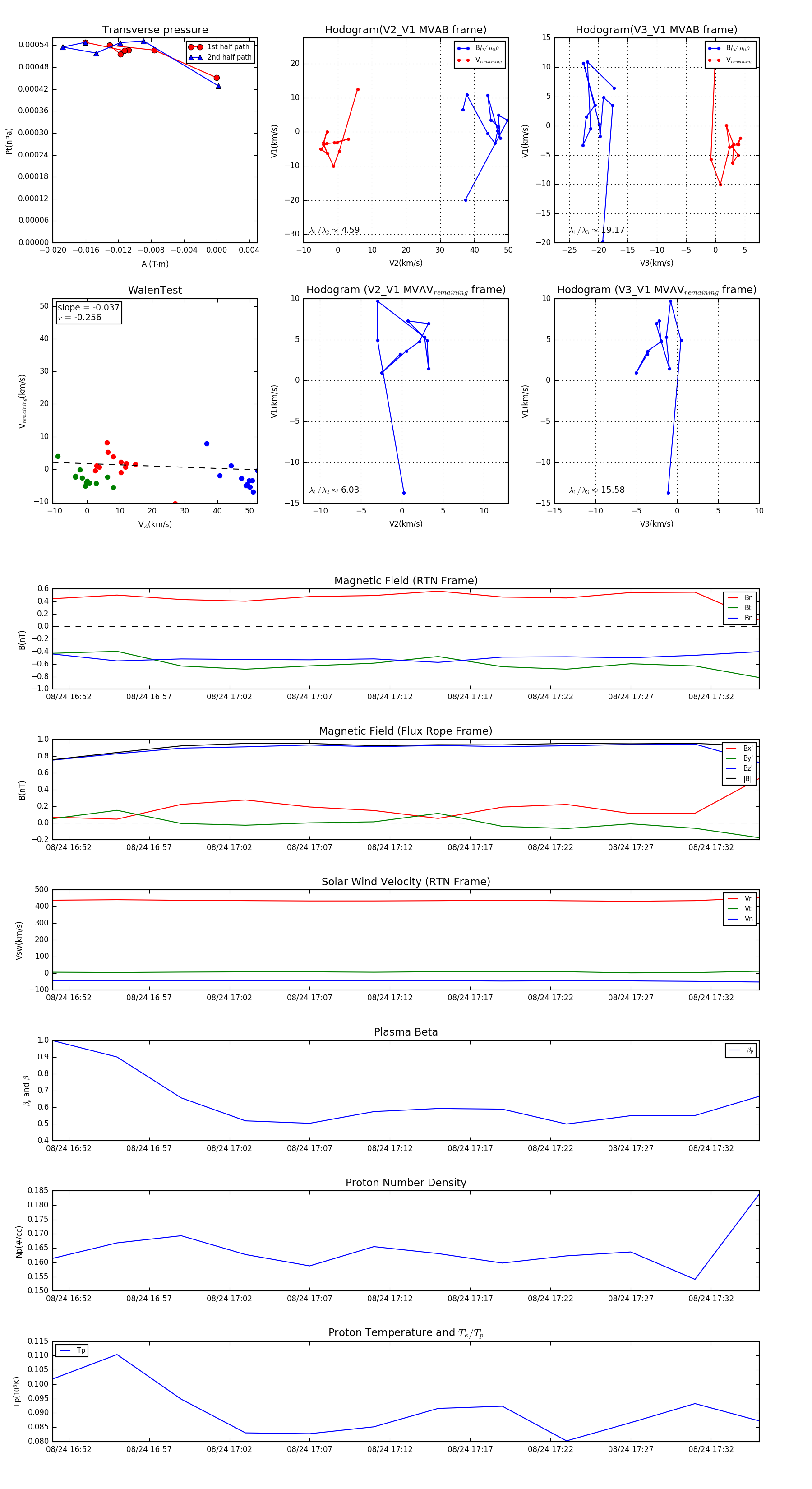Click 'V_A(km/s)' axis label in WalenTest

[155, 524]
